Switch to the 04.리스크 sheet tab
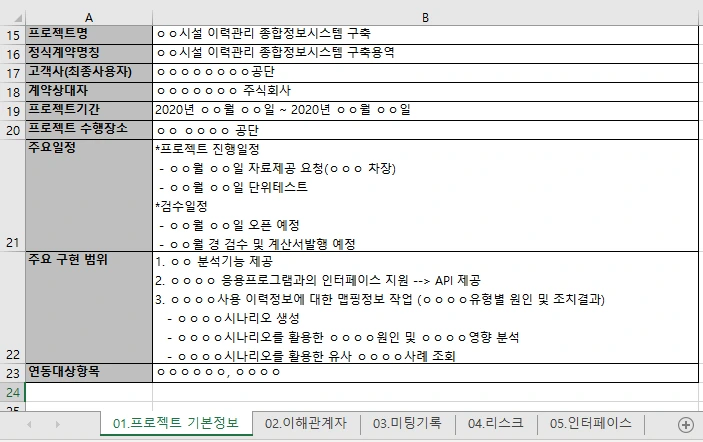703x442 pixels. [x=495, y=423]
